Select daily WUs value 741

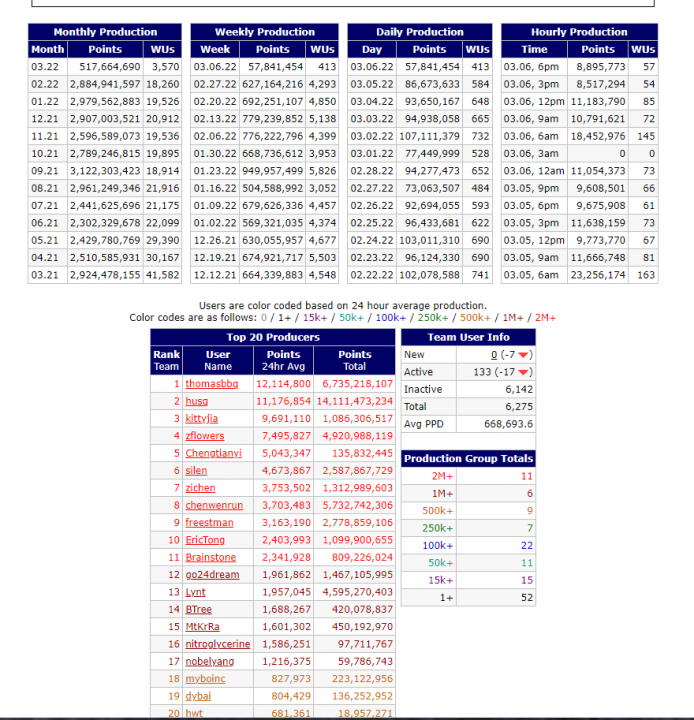pyautogui.click(x=480, y=276)
